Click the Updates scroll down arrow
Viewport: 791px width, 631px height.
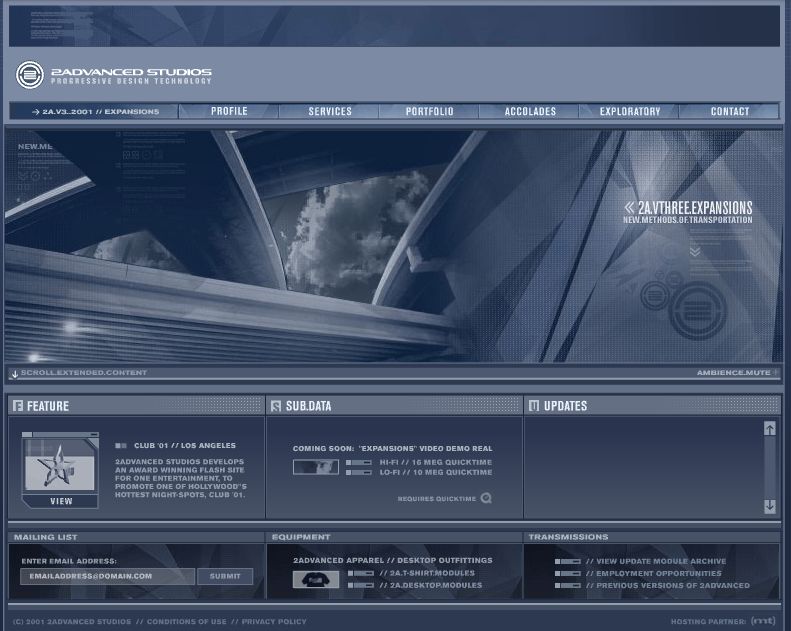[769, 506]
